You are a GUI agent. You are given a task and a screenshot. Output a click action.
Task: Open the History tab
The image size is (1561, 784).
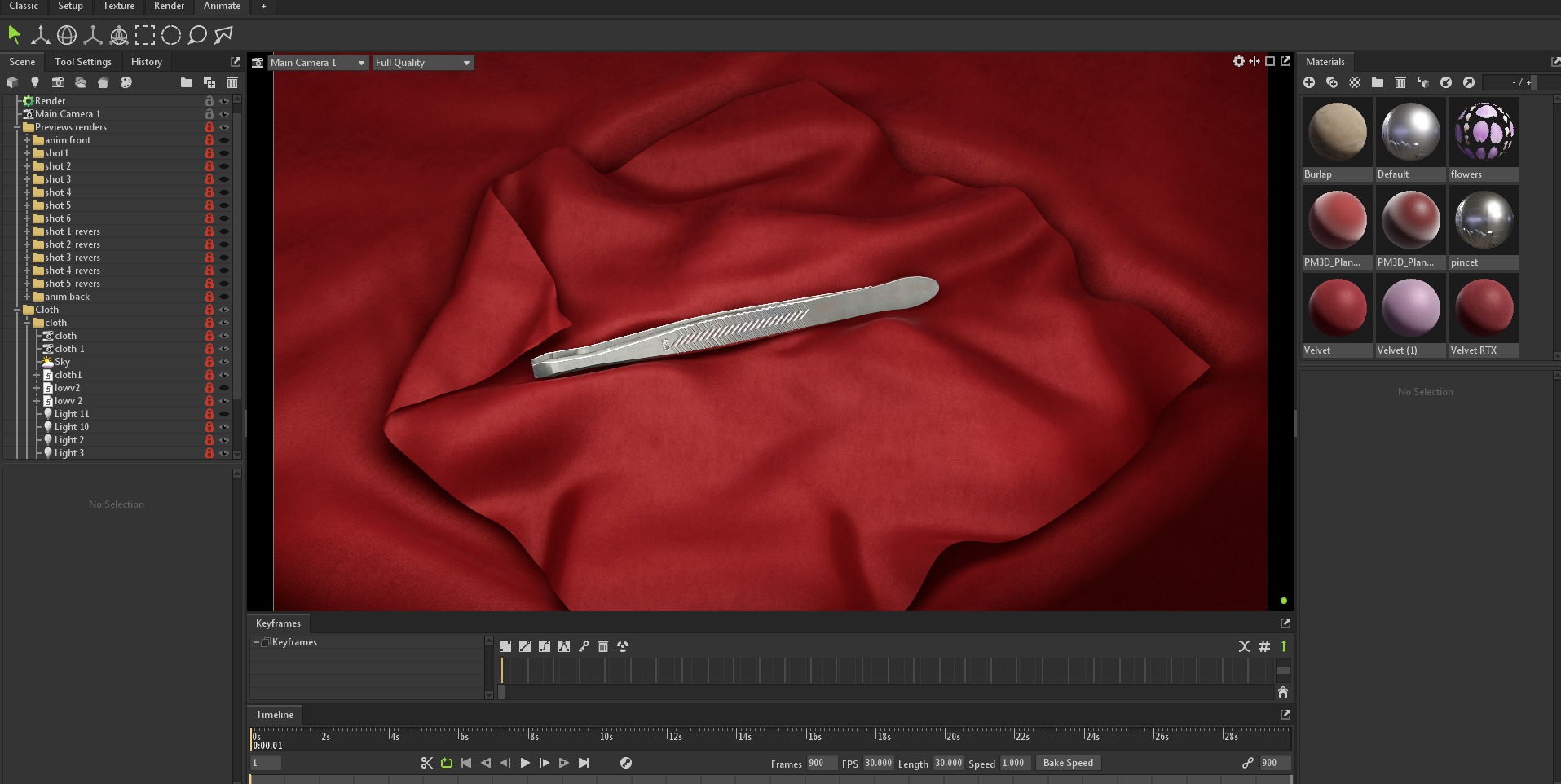(147, 62)
